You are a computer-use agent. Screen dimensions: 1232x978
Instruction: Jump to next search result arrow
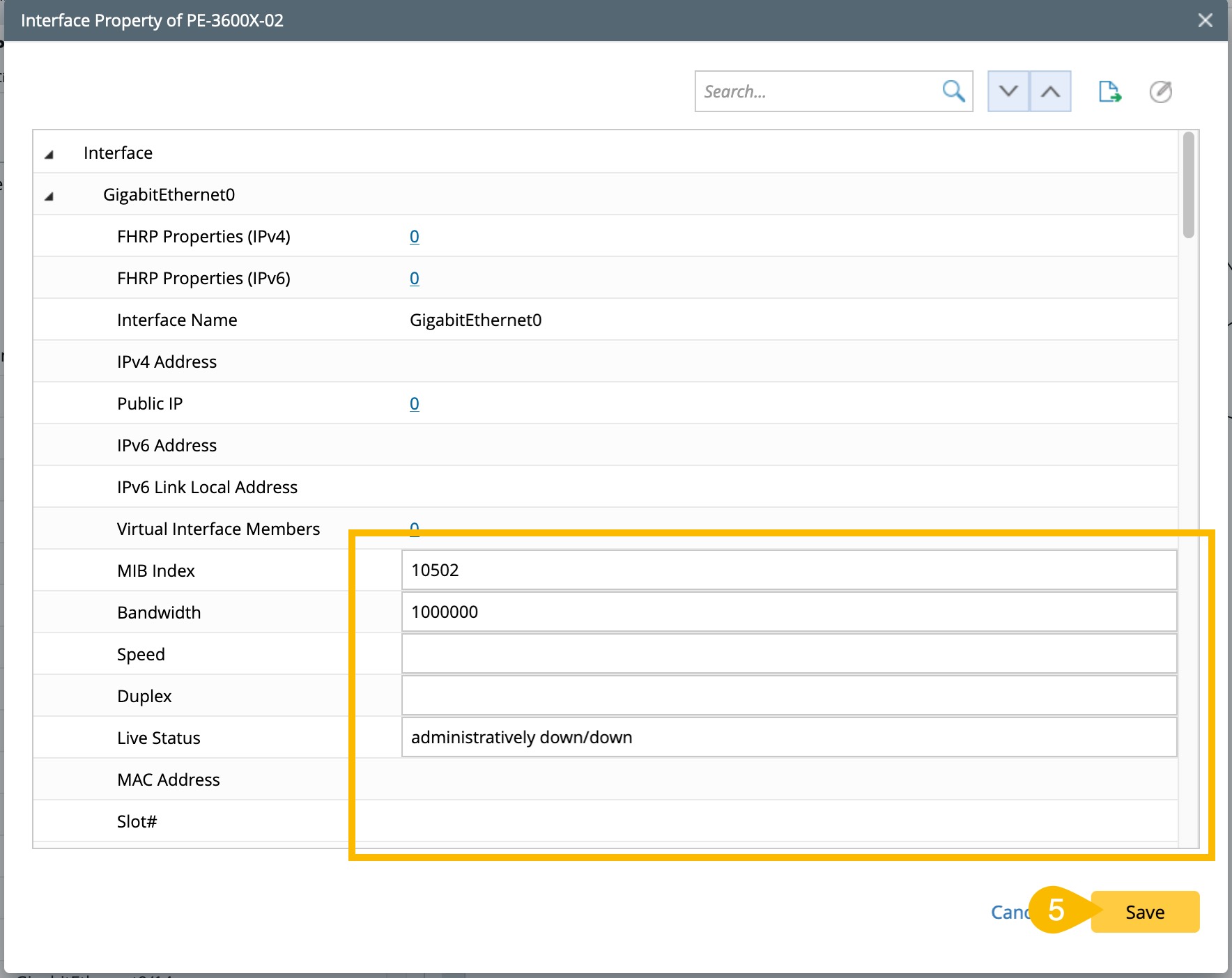pos(1008,91)
